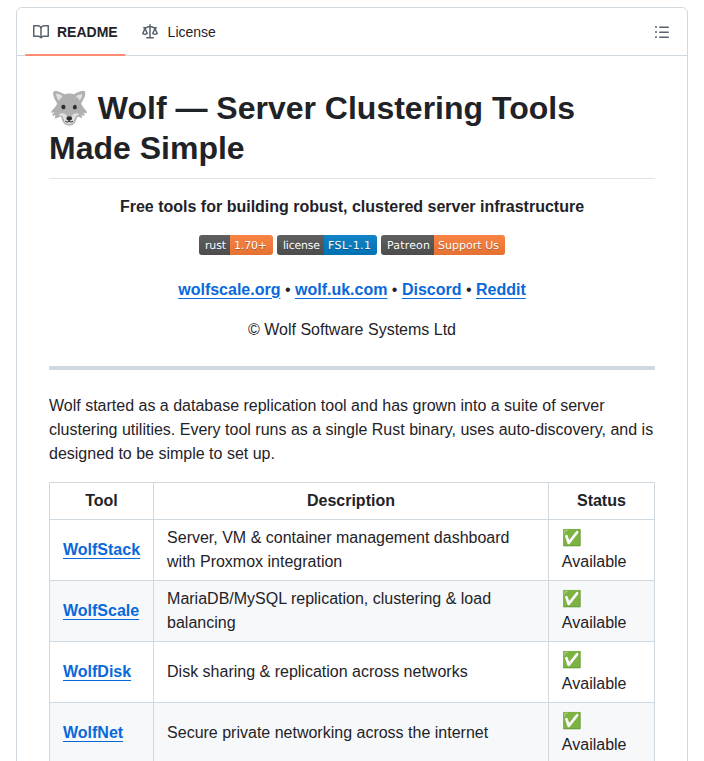The width and height of the screenshot is (704, 761).
Task: Open the WolfDisk tool link
Action: (97, 671)
